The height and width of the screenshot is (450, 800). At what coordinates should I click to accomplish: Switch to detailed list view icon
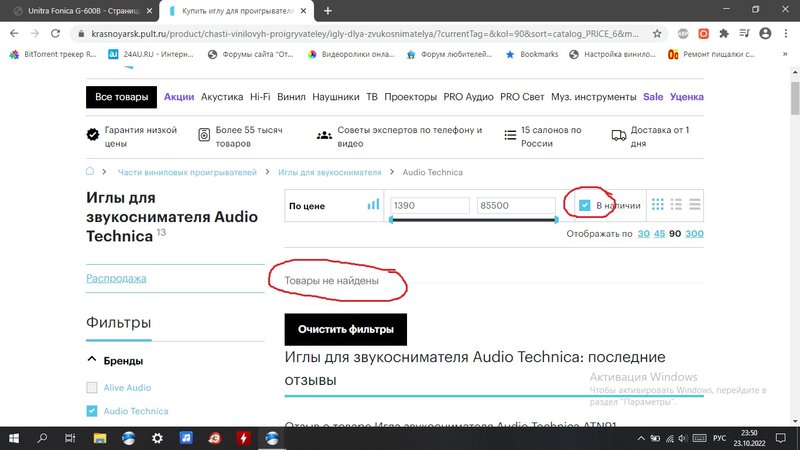coord(676,205)
